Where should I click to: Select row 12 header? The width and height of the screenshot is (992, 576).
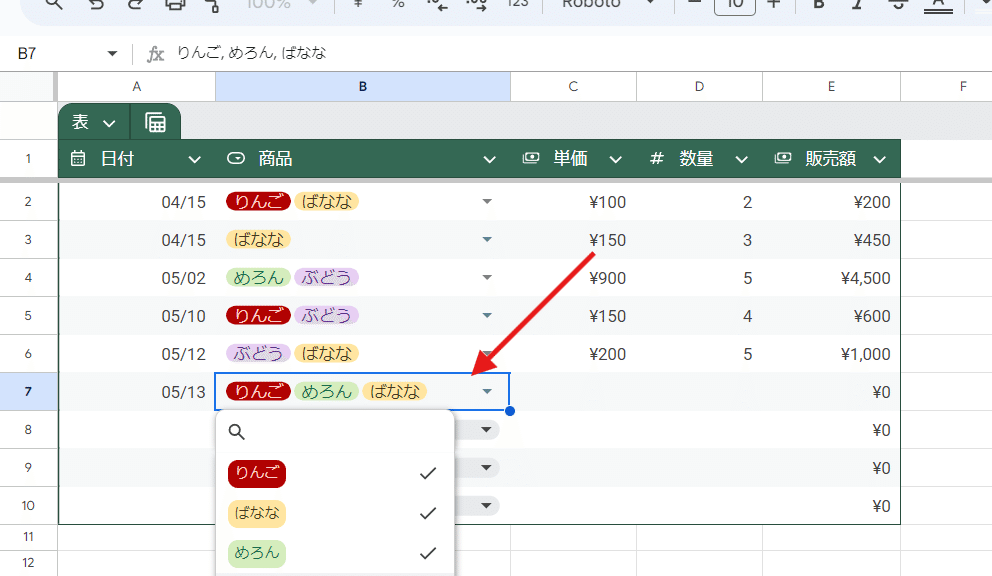28,563
